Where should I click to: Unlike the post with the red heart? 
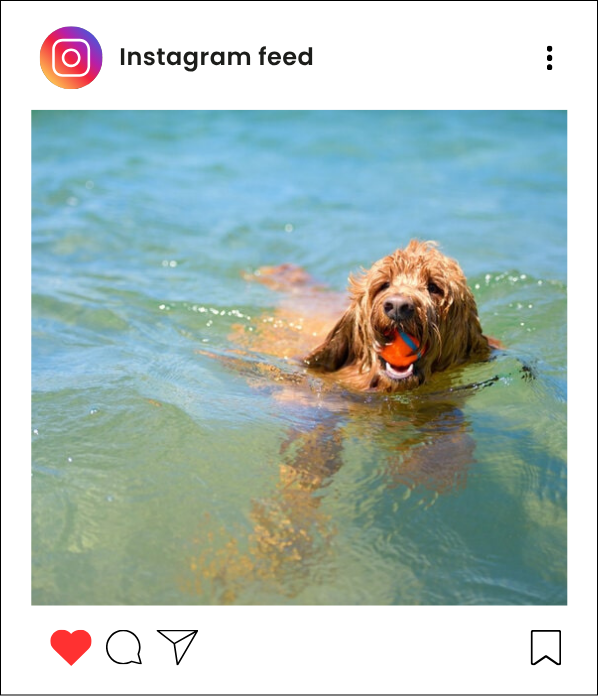(x=71, y=647)
